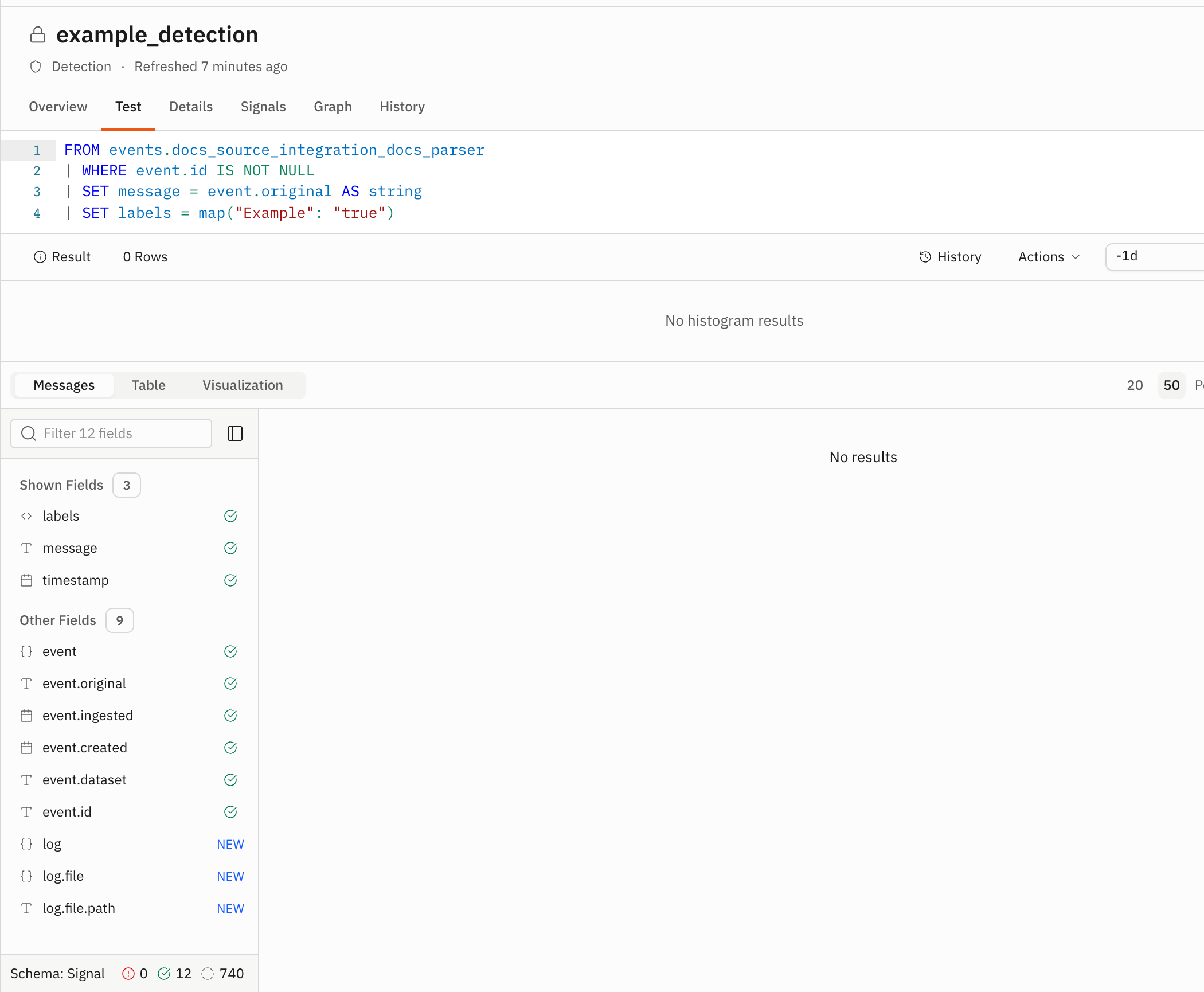Open the Graph tab
This screenshot has width=1204, height=992.
[333, 107]
